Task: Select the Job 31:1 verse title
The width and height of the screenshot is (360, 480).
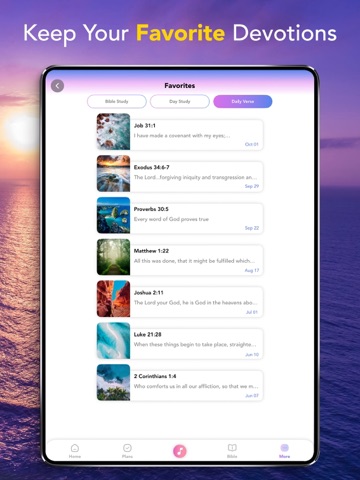Action: 145,126
